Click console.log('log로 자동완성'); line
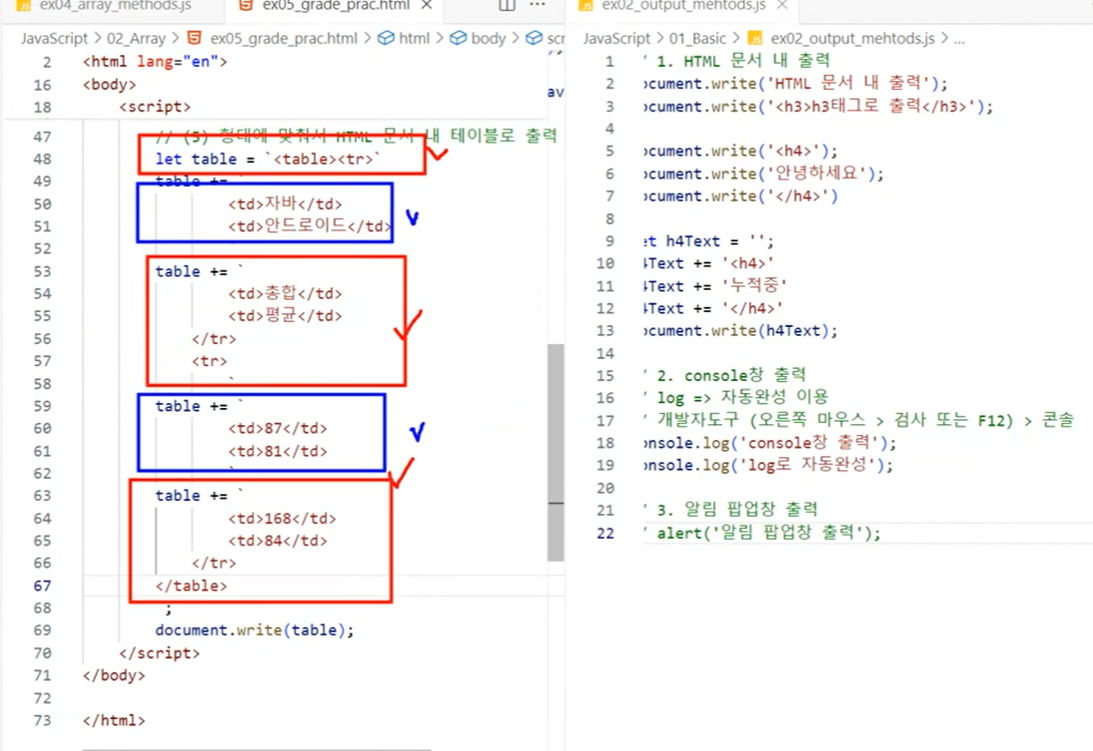 [x=769, y=465]
